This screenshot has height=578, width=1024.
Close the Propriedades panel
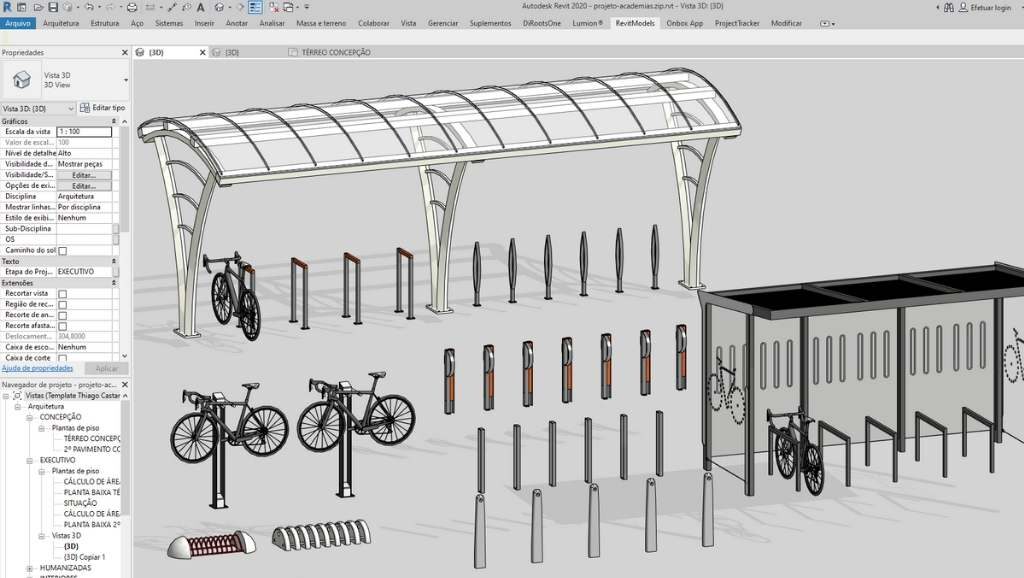coord(124,52)
